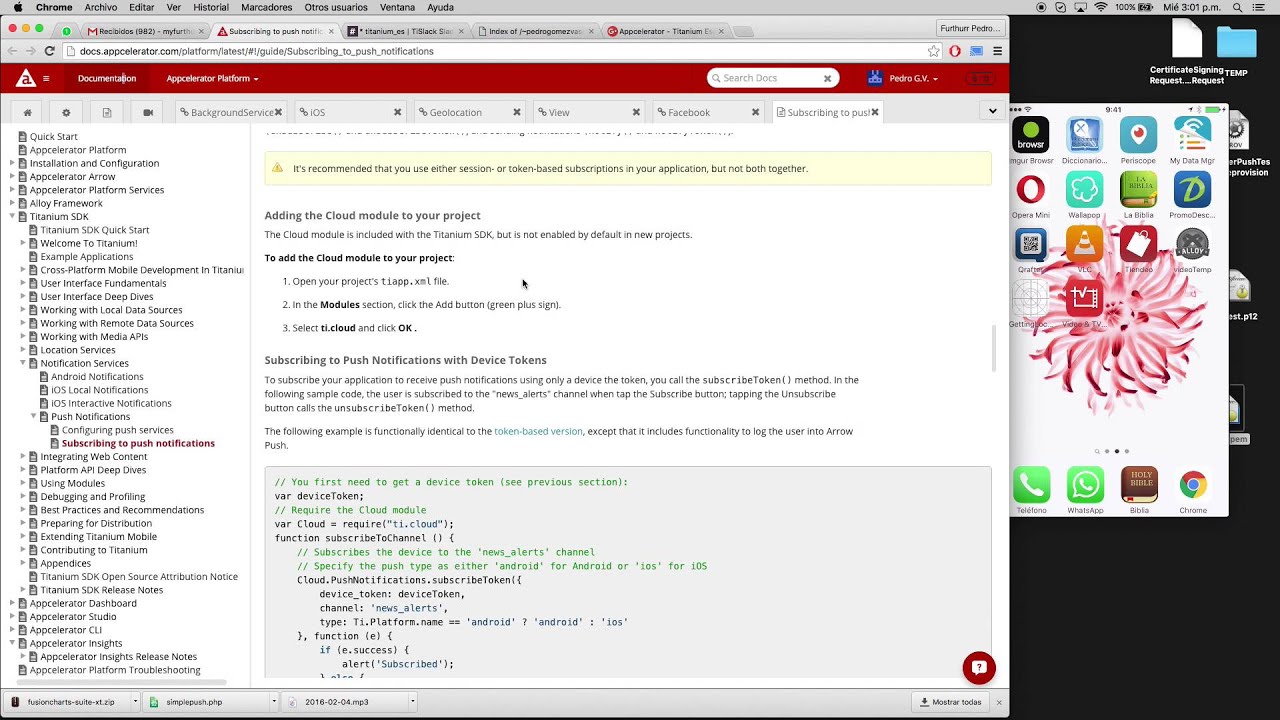Click in the Search Docs field
This screenshot has width=1280, height=720.
tap(770, 78)
